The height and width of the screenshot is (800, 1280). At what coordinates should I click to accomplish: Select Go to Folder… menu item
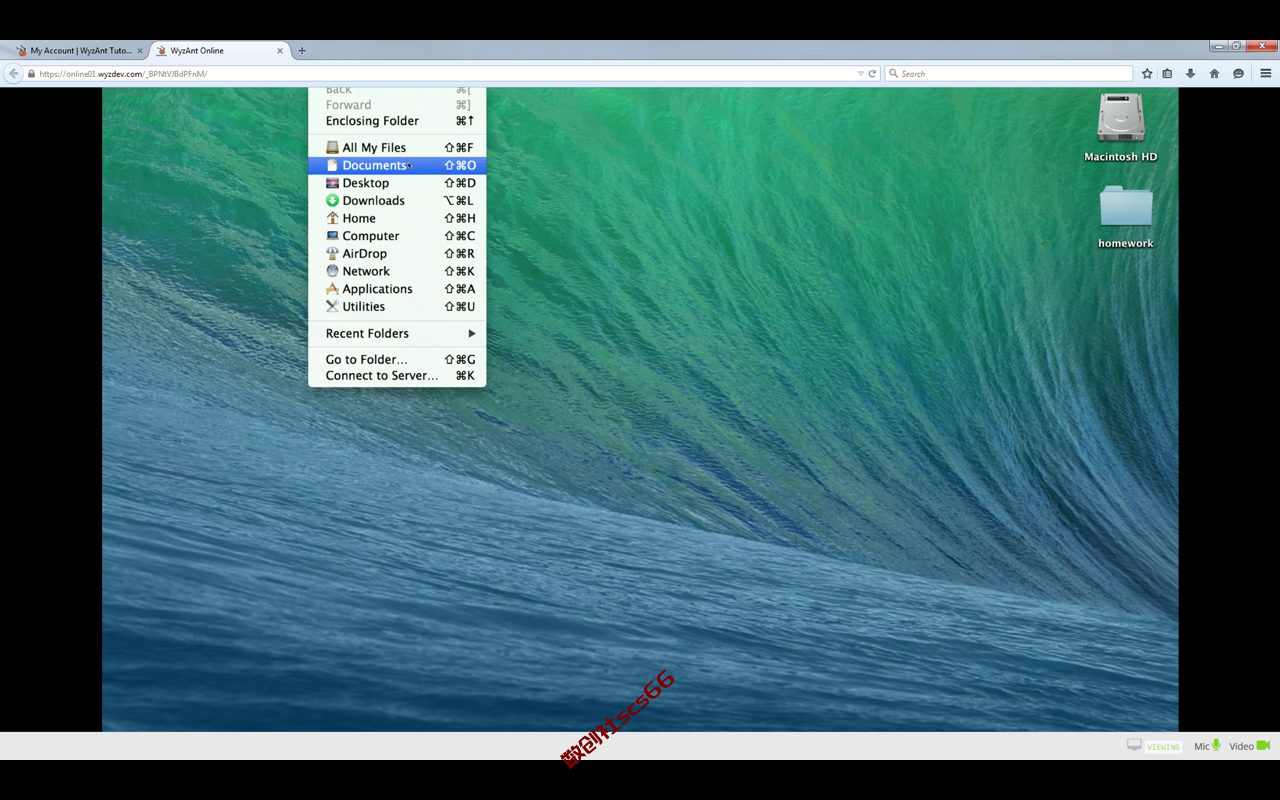pyautogui.click(x=397, y=360)
